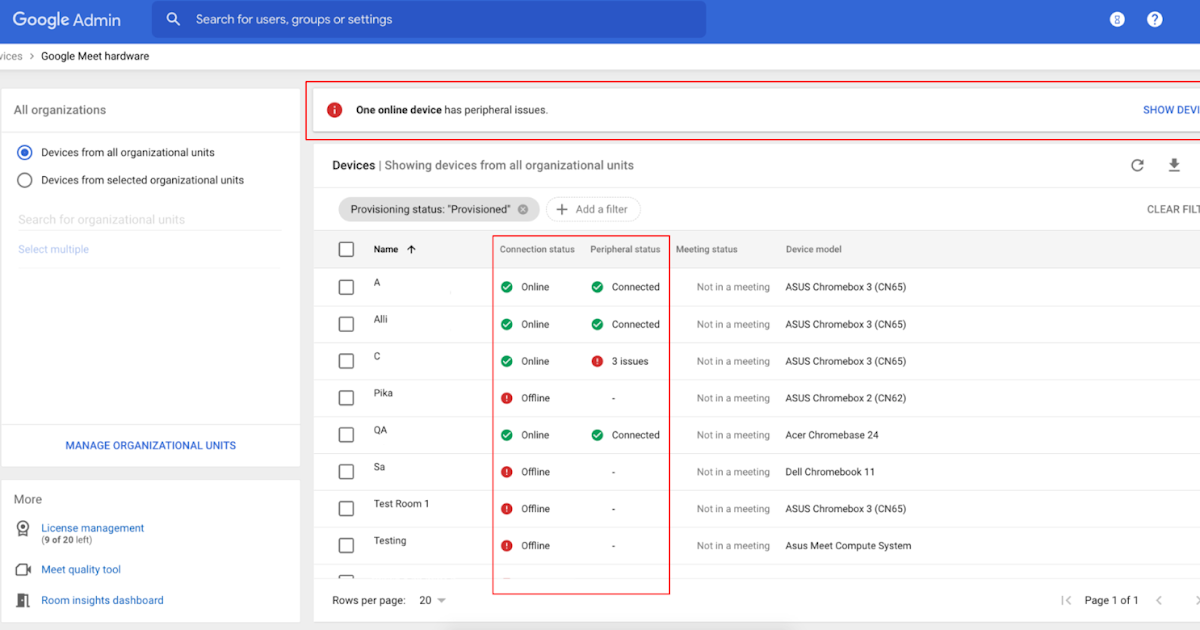Select devices from all organizational units

[22, 152]
